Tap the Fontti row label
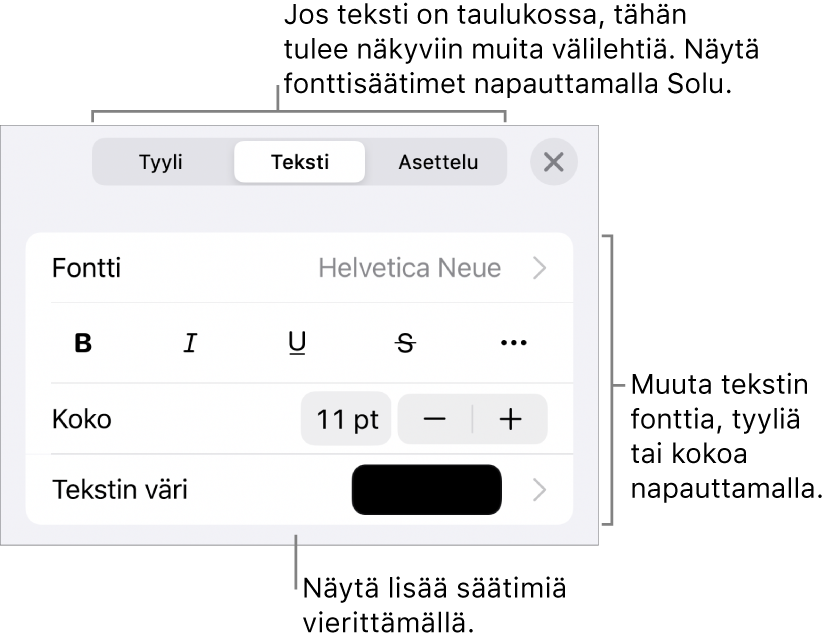The image size is (835, 644). click(x=86, y=268)
